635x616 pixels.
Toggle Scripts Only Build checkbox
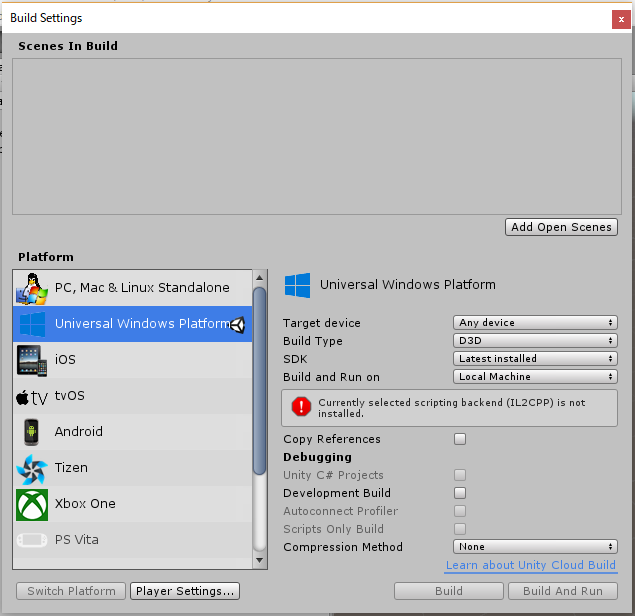click(x=460, y=529)
